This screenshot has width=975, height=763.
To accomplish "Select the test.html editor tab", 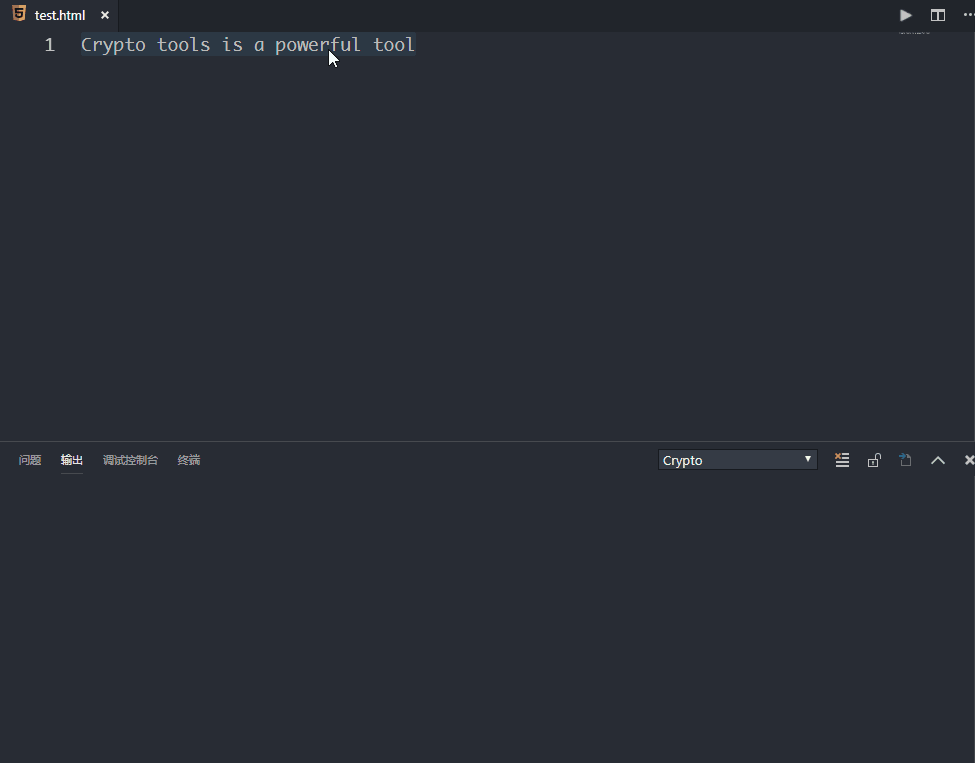I will 59,15.
